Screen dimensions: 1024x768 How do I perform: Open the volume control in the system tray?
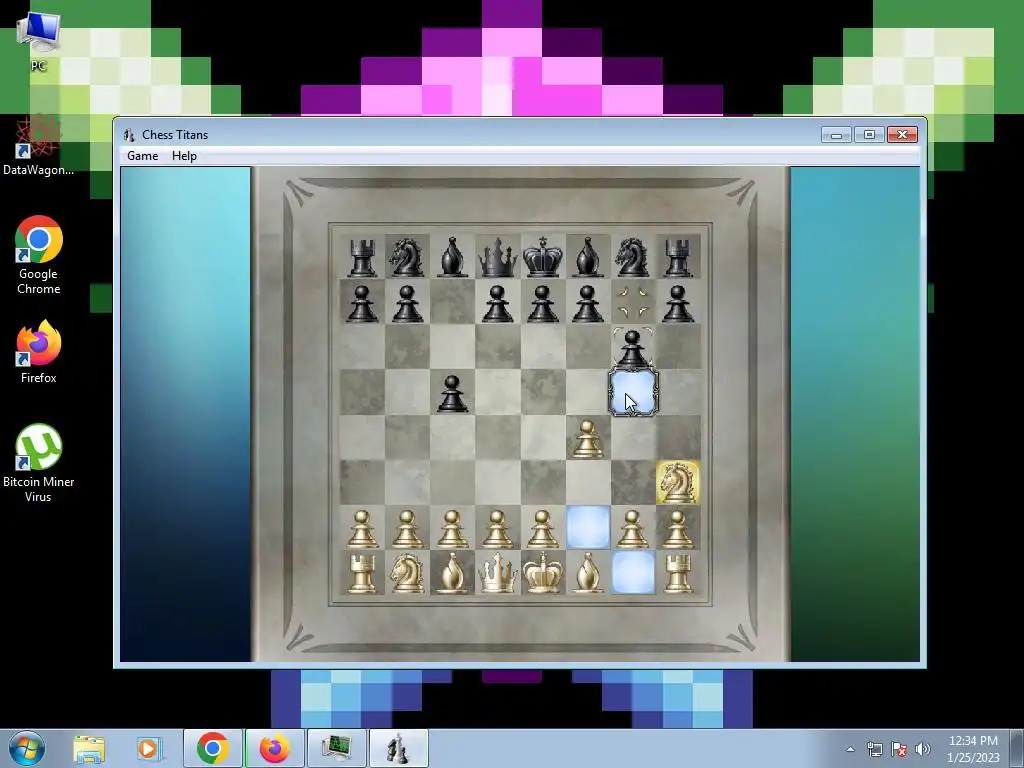click(923, 749)
